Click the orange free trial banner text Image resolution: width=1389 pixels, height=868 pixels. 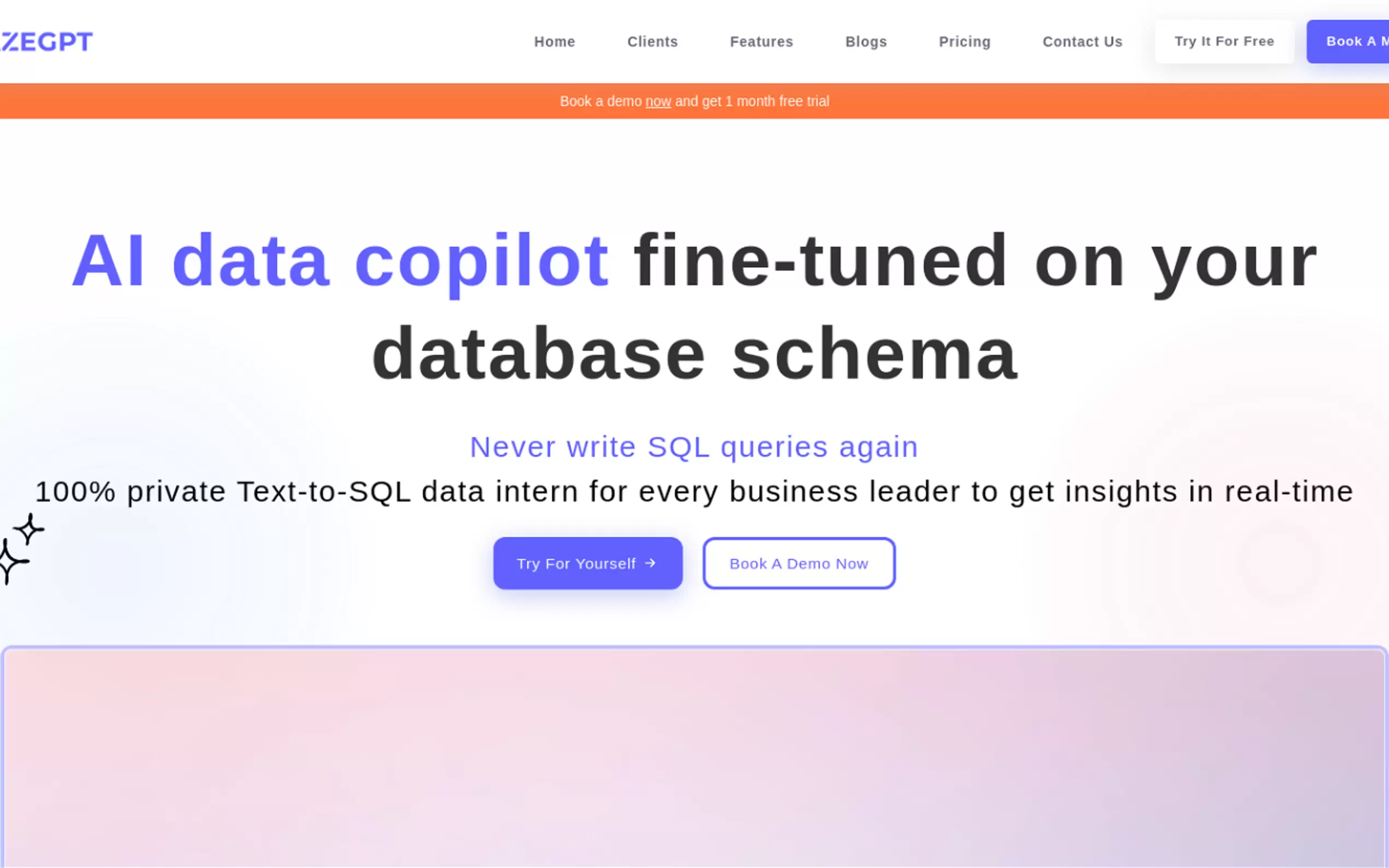click(752, 102)
